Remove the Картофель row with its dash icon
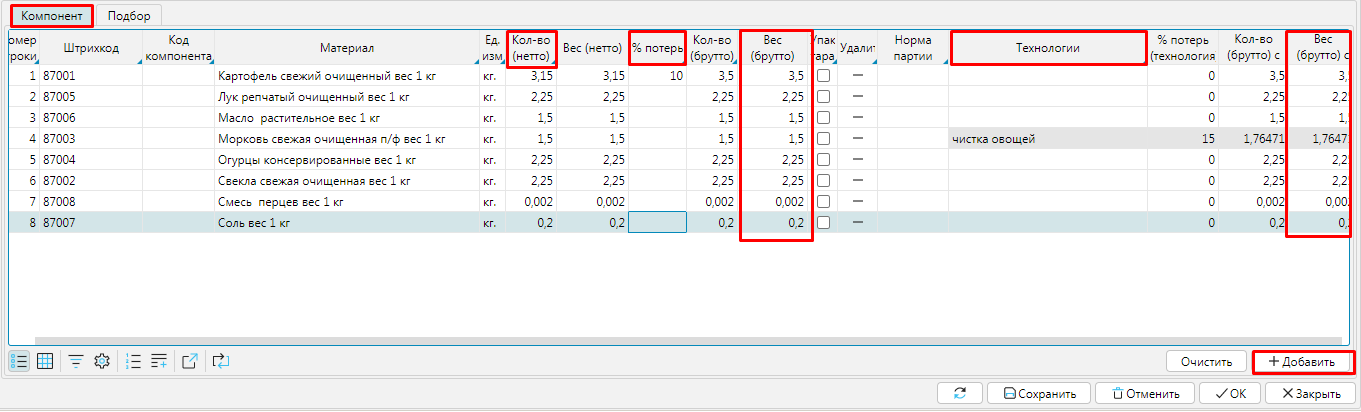This screenshot has width=1361, height=412. (858, 76)
